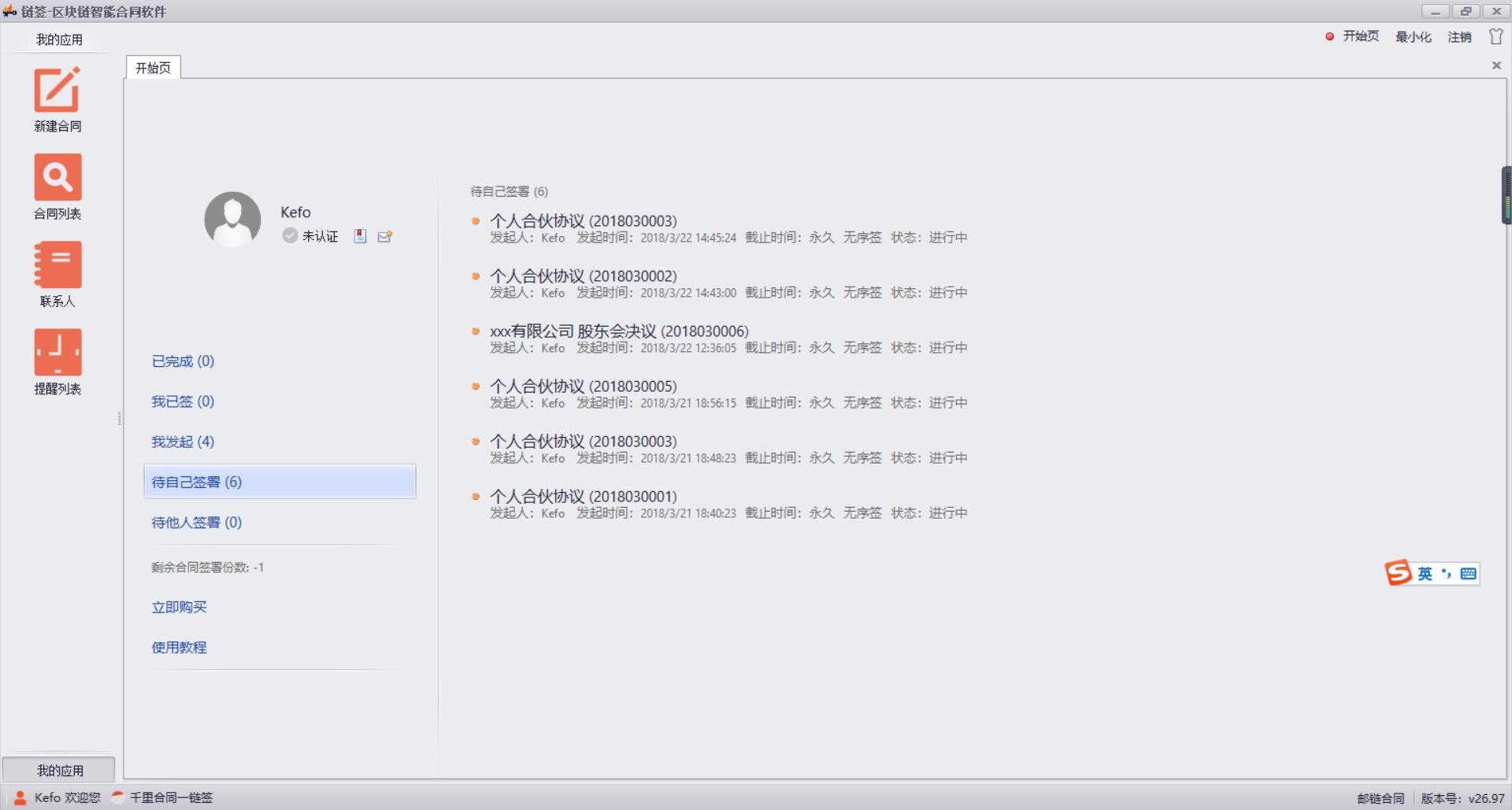Open 个人合伙协议 (2018030003) from 14:45:24
Image resolution: width=1512 pixels, height=810 pixels.
(x=584, y=221)
